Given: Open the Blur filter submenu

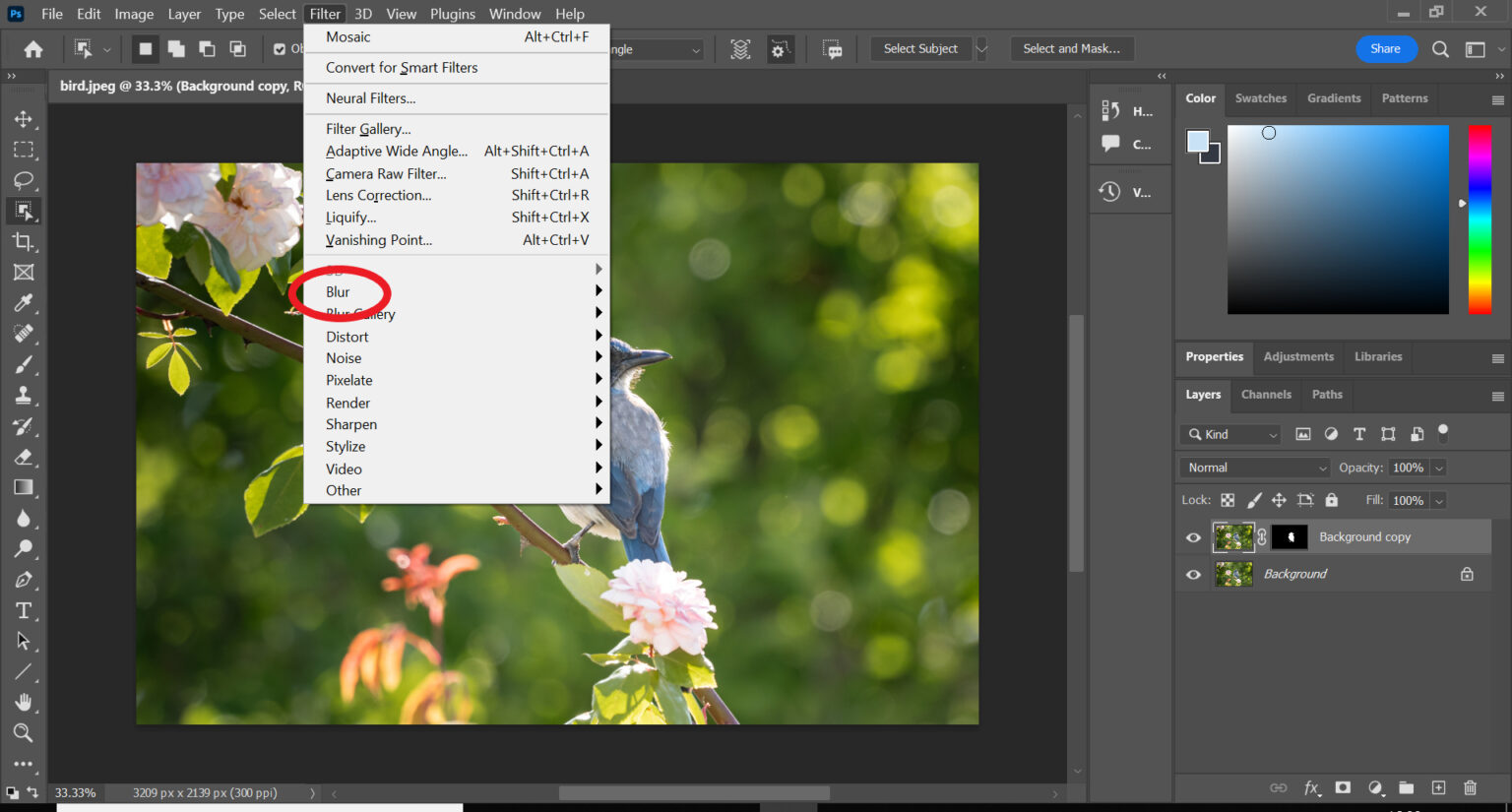Looking at the screenshot, I should tap(338, 291).
